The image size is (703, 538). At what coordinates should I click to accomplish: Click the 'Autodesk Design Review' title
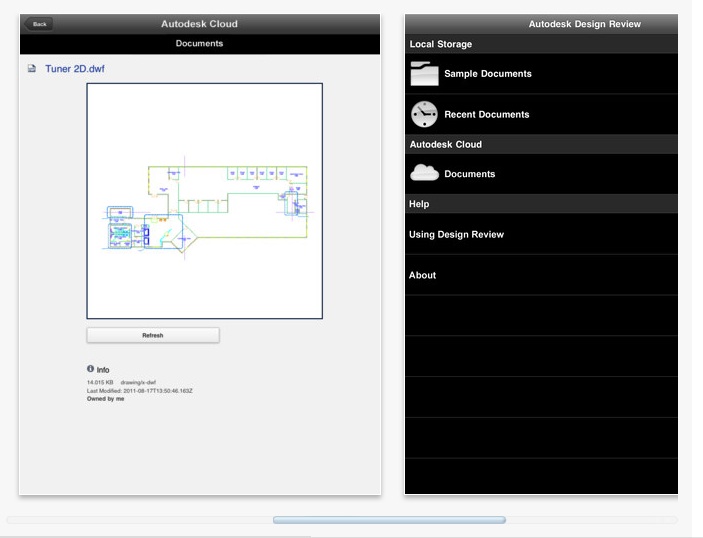[x=584, y=24]
